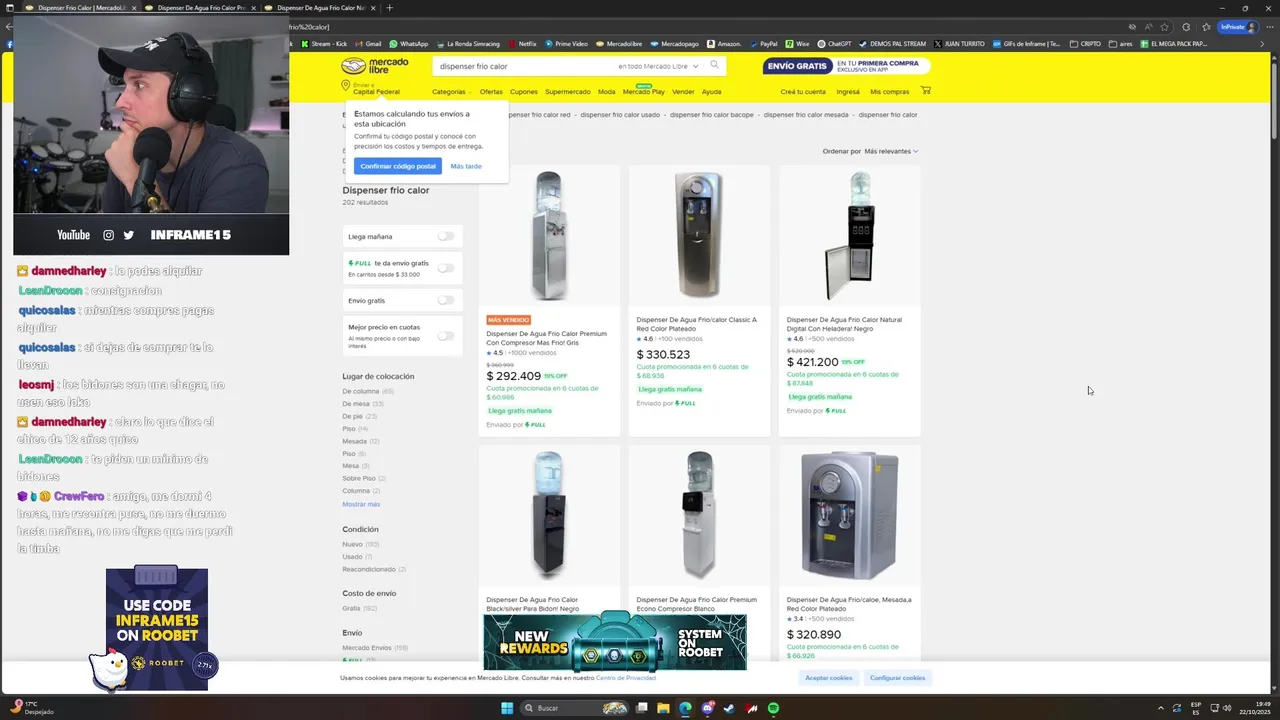
Task: Click the Envío gratis primera compra banner
Action: pos(846,66)
